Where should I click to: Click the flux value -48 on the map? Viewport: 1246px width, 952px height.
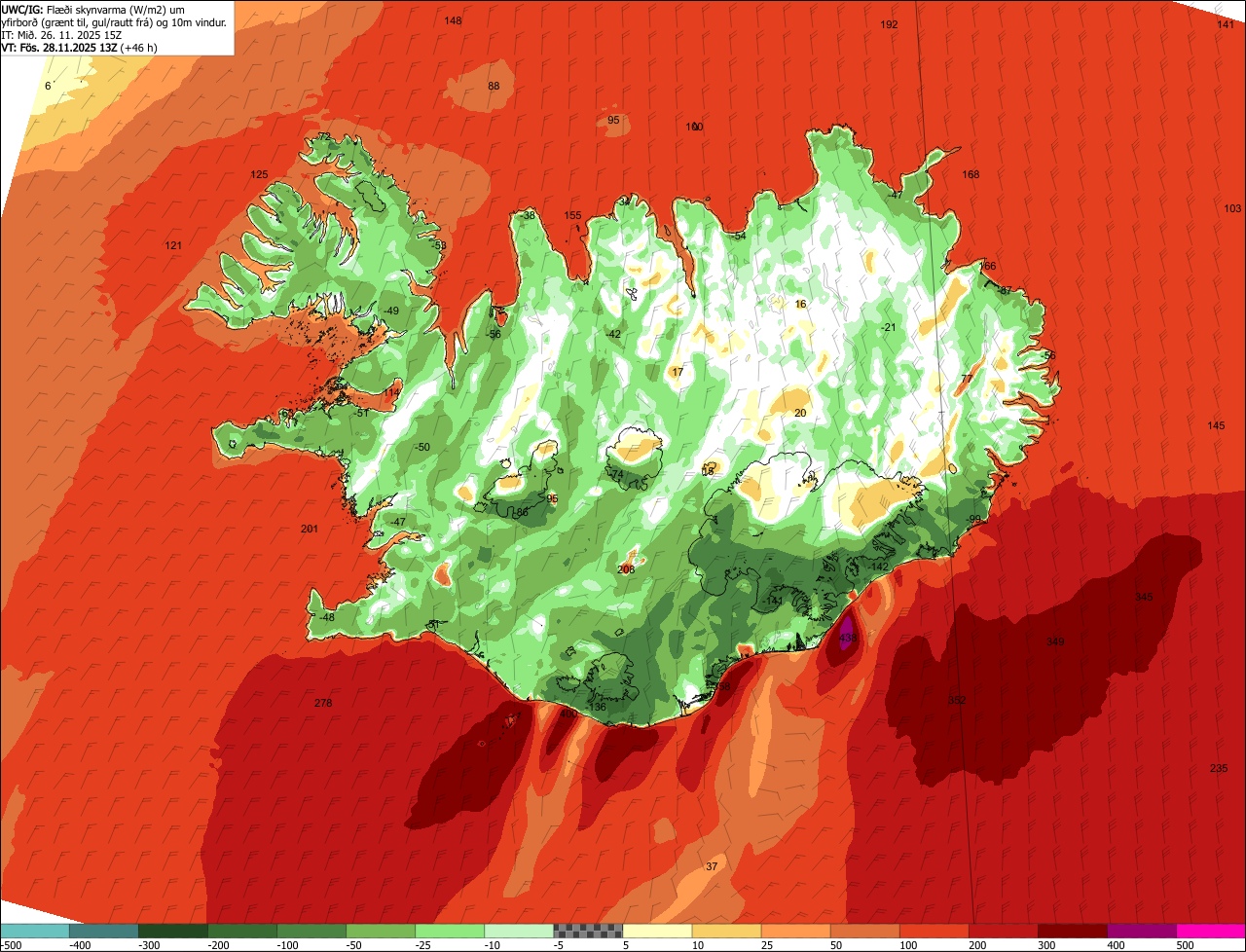tap(327, 617)
